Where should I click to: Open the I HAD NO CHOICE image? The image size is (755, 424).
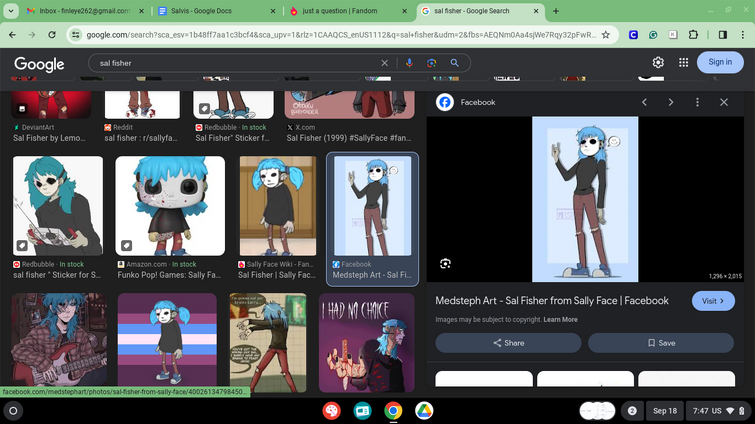tap(366, 342)
